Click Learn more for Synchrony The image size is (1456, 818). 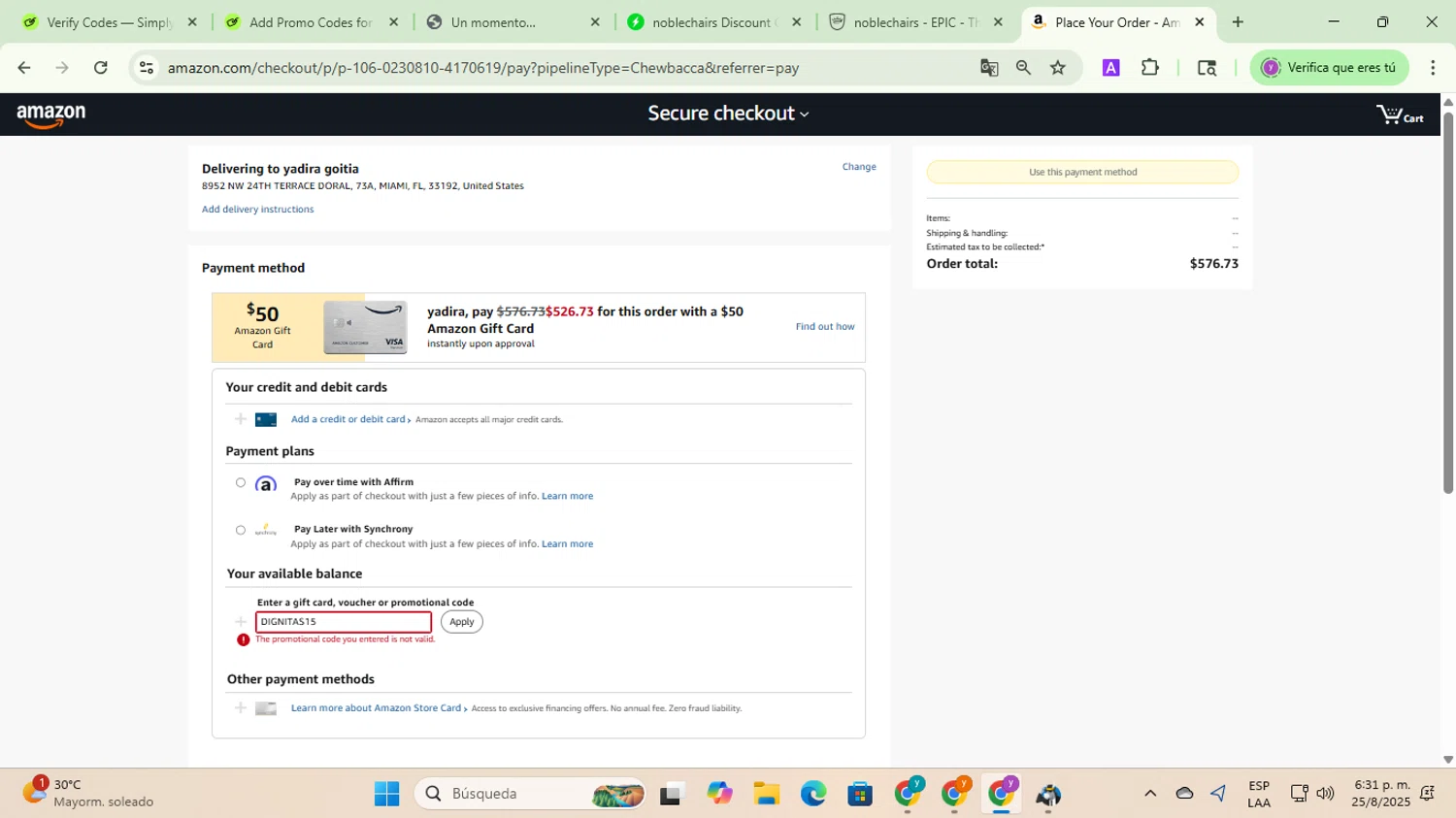(x=567, y=543)
